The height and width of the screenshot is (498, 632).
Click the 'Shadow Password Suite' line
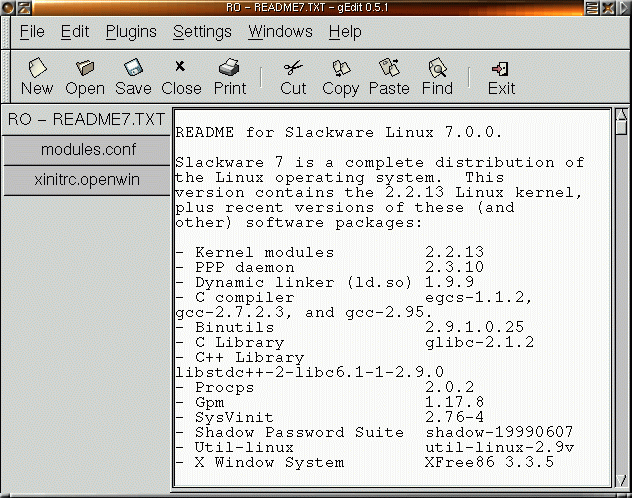(x=299, y=432)
